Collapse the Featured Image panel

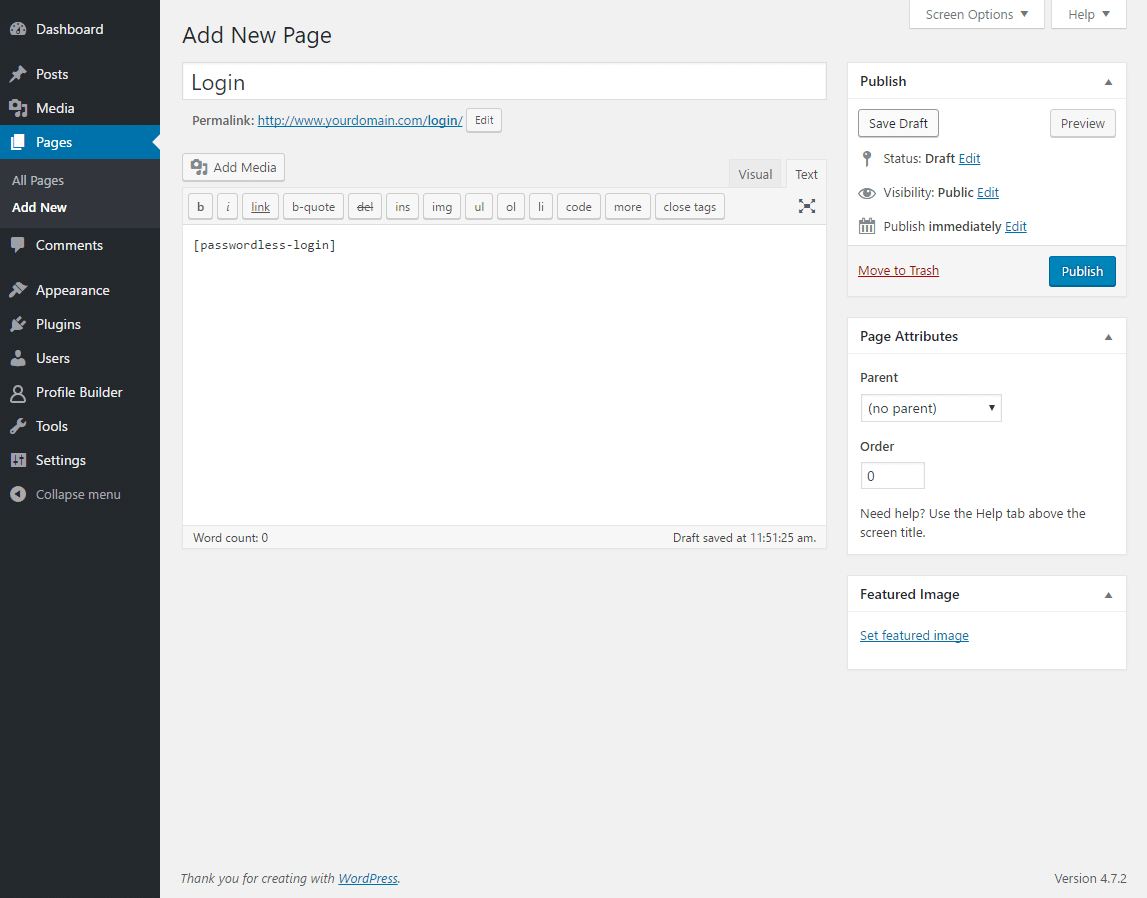1108,594
